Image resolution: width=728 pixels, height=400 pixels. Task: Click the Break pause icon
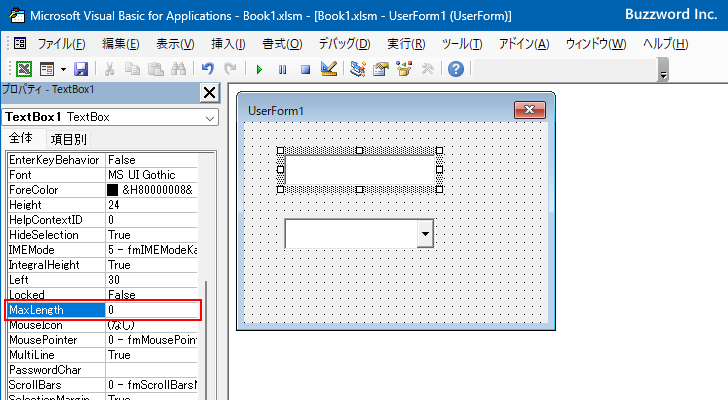pos(282,70)
